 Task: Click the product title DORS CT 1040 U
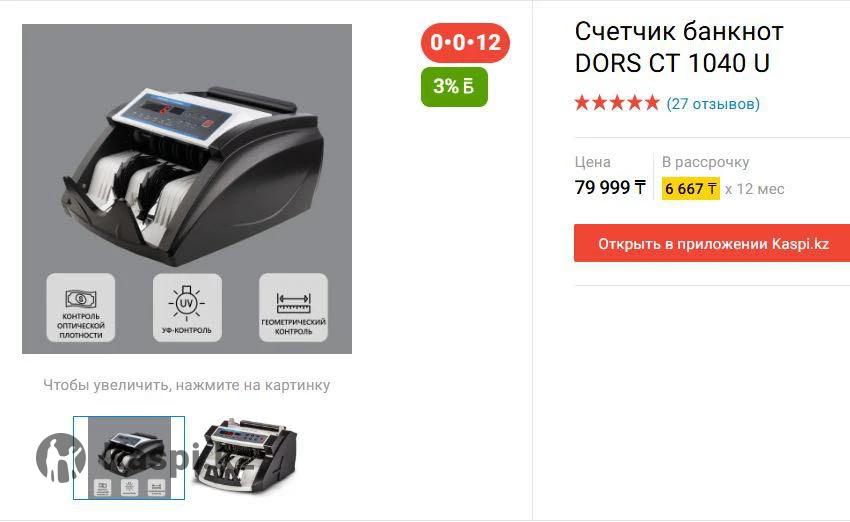point(679,47)
